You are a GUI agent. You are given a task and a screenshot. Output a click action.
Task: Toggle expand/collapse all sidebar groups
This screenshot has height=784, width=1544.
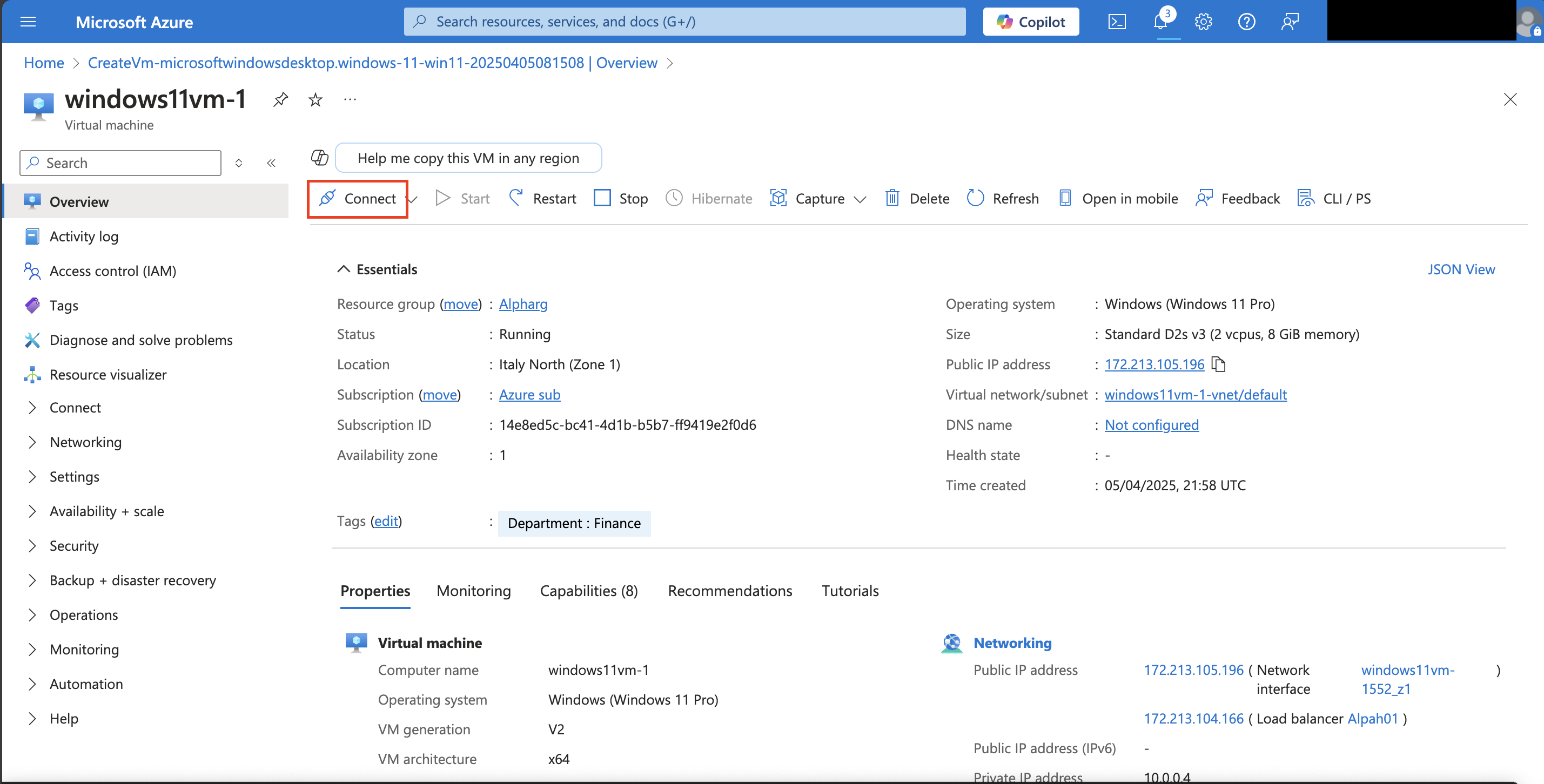tap(239, 163)
